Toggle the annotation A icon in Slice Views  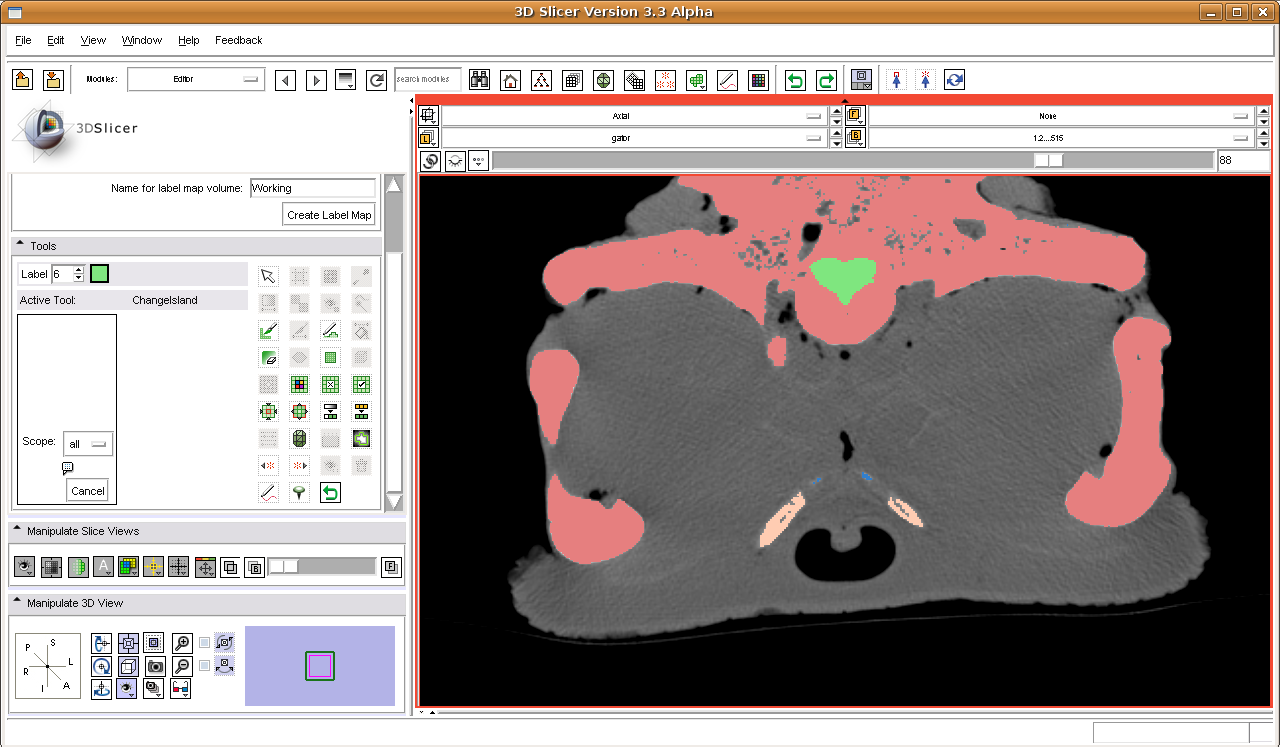(103, 567)
